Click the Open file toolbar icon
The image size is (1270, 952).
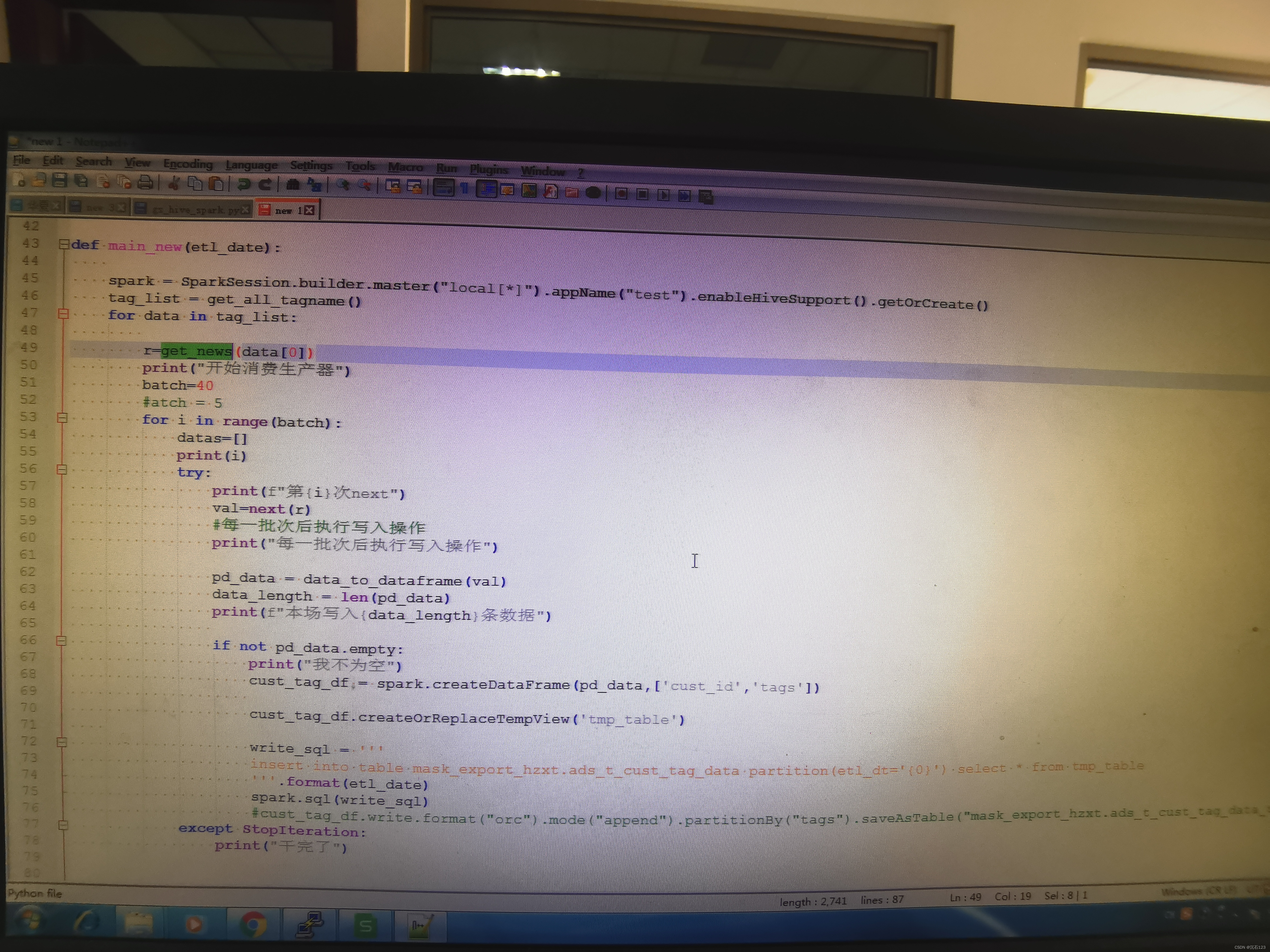click(39, 180)
